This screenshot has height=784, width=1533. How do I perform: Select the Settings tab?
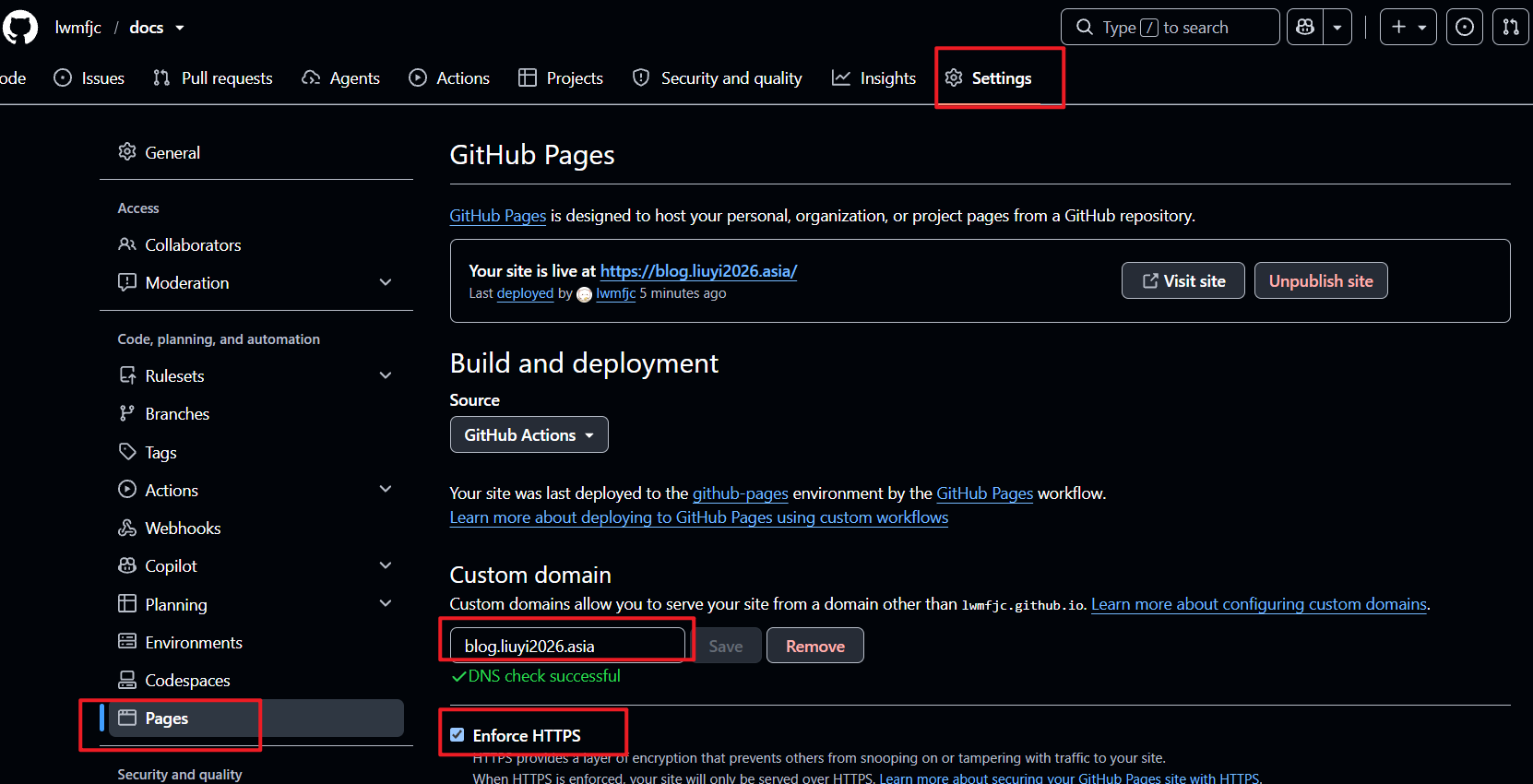(989, 78)
